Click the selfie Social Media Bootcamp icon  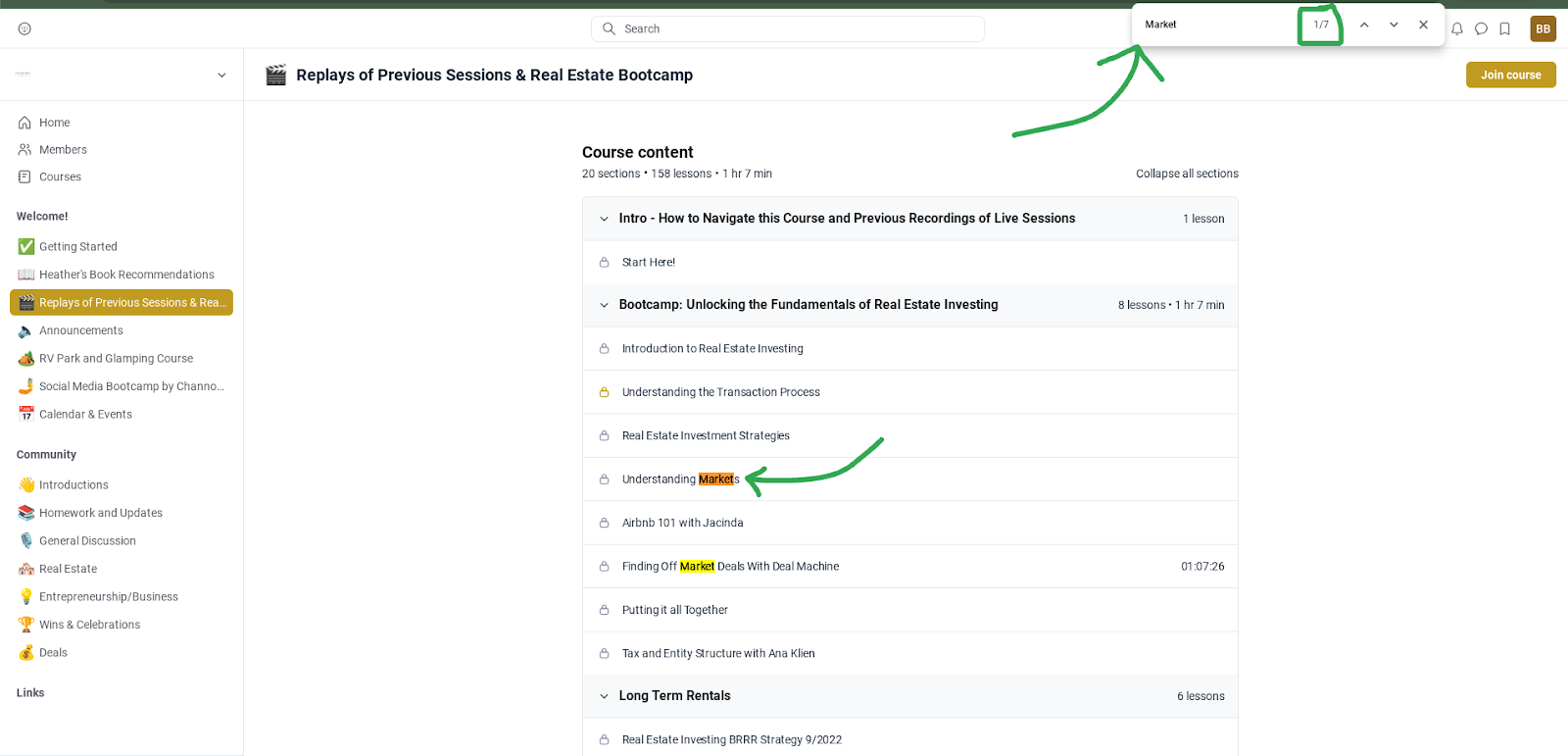26,386
